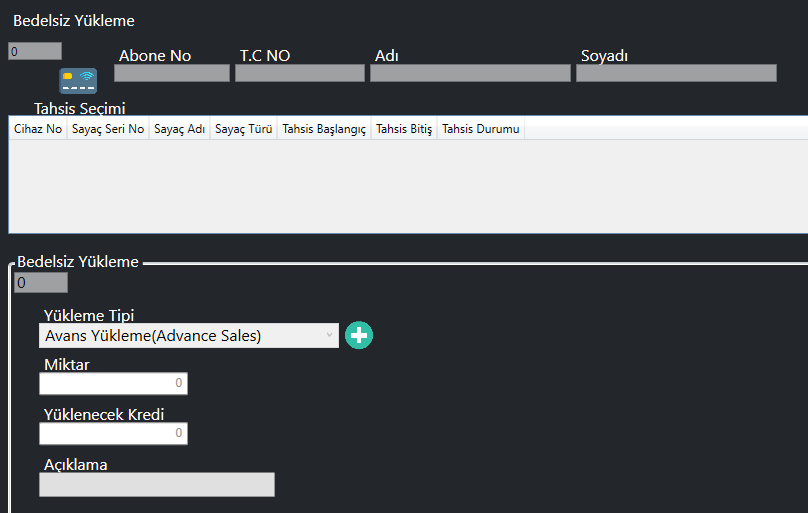This screenshot has width=808, height=513.
Task: Select the Adı input box
Action: [x=470, y=73]
